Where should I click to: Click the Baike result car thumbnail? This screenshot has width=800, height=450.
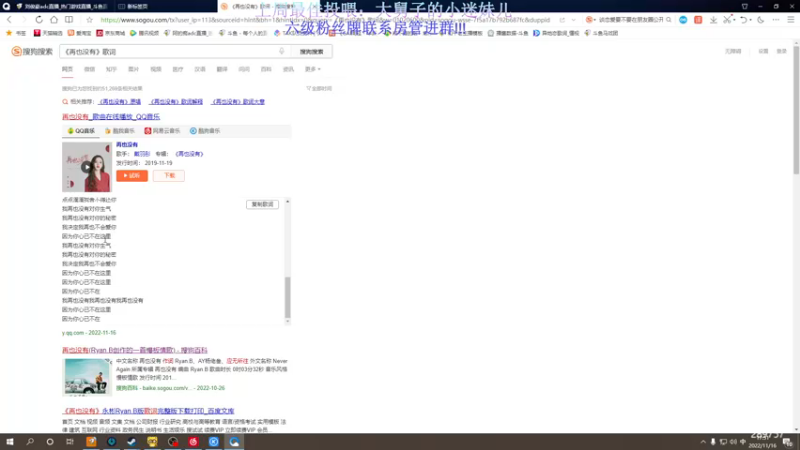pyautogui.click(x=87, y=377)
